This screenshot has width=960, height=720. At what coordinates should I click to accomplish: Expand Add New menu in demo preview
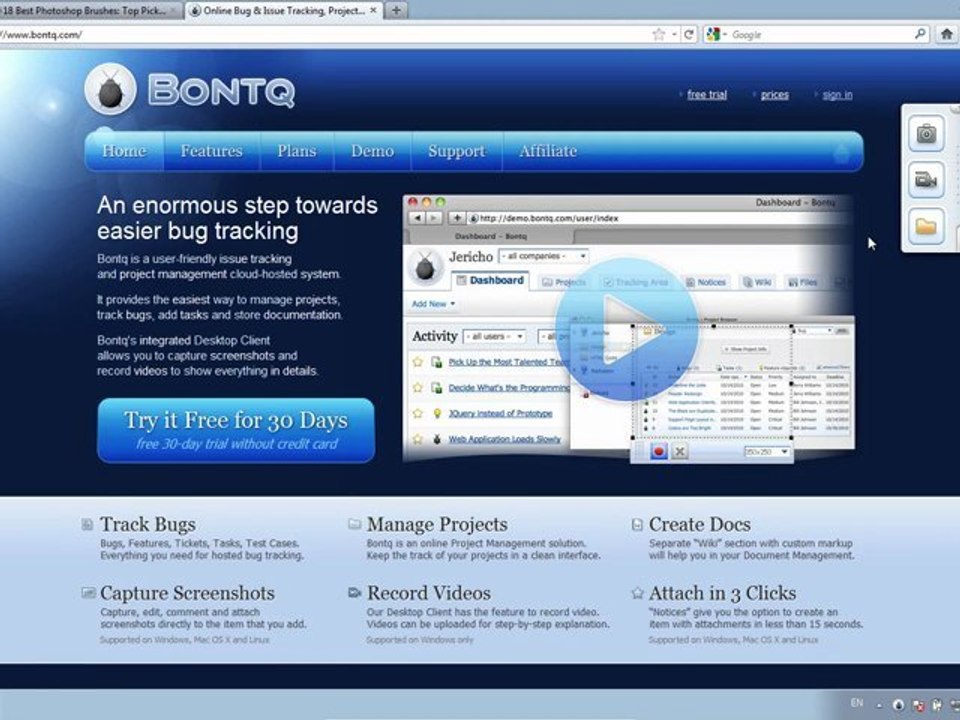point(433,304)
